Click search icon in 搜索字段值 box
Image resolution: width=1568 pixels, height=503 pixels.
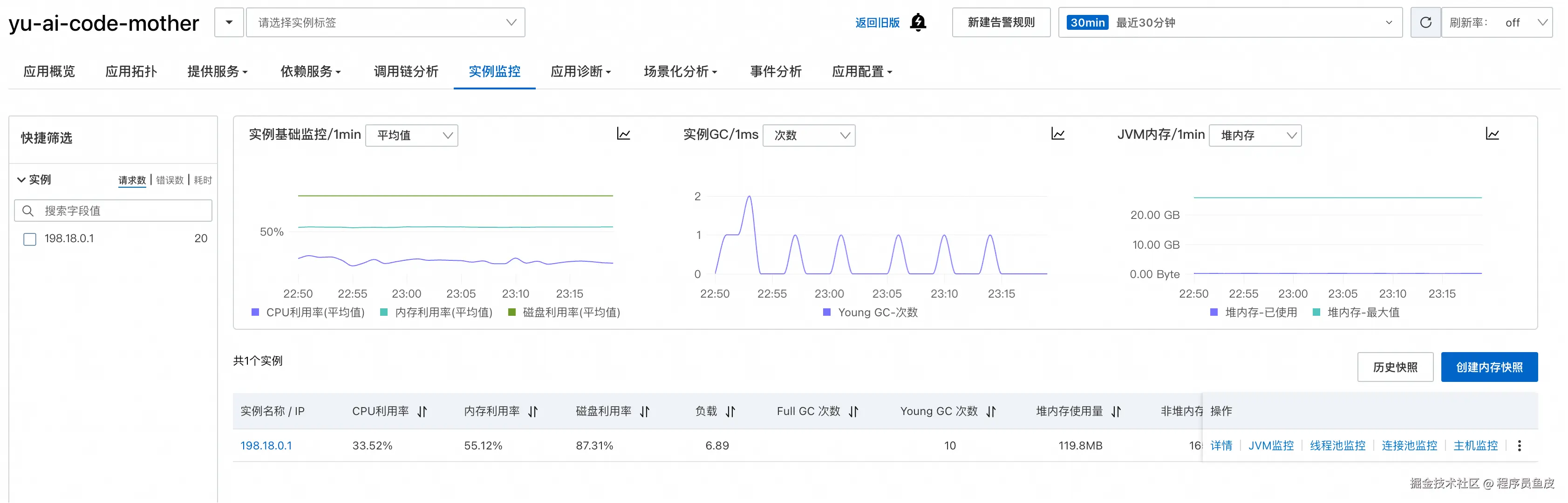[x=27, y=211]
